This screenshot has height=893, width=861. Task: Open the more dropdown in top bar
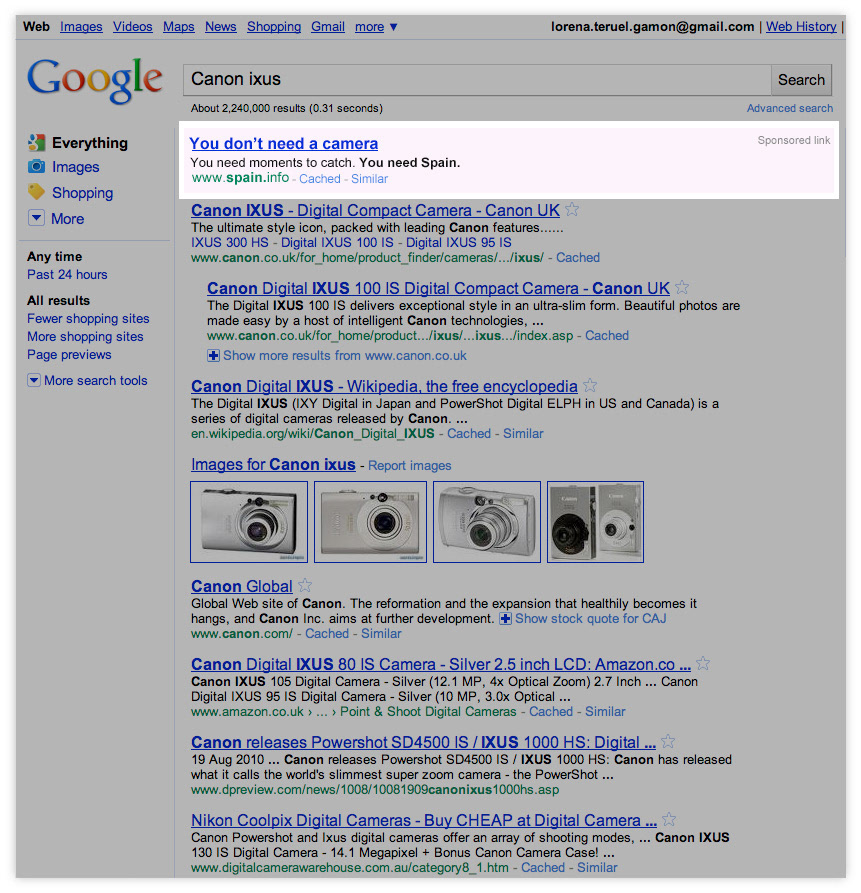376,27
